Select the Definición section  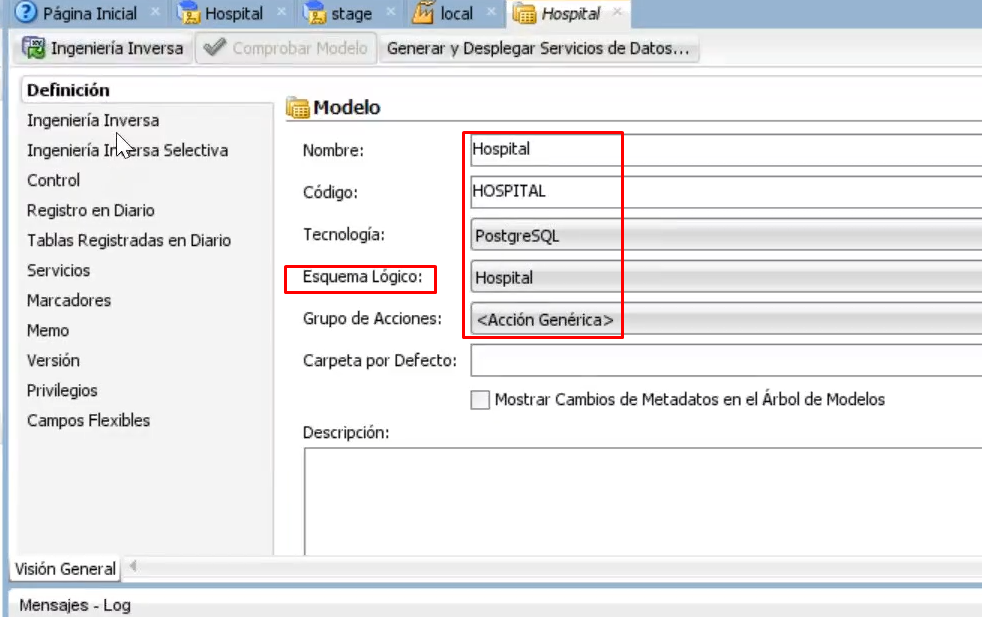point(68,90)
